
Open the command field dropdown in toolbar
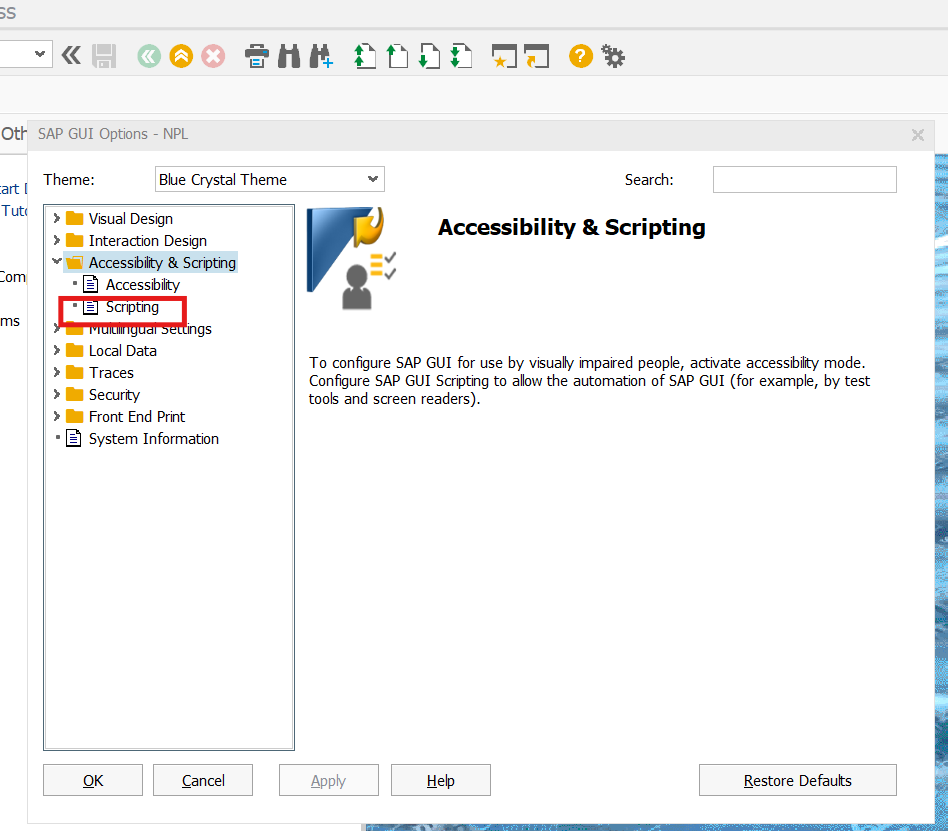pyautogui.click(x=40, y=54)
